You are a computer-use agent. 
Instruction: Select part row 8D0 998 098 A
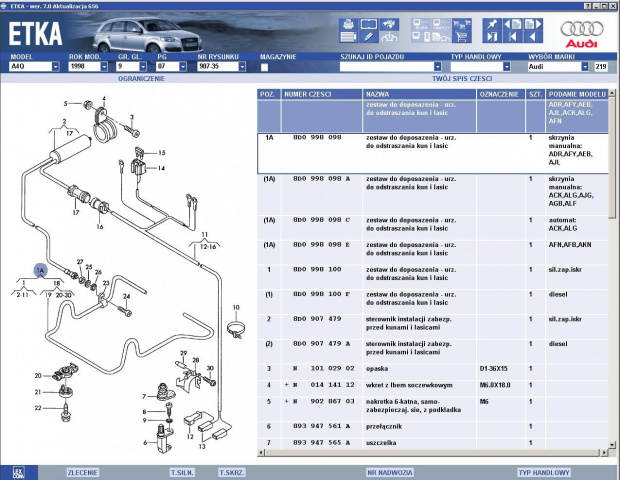pos(433,195)
